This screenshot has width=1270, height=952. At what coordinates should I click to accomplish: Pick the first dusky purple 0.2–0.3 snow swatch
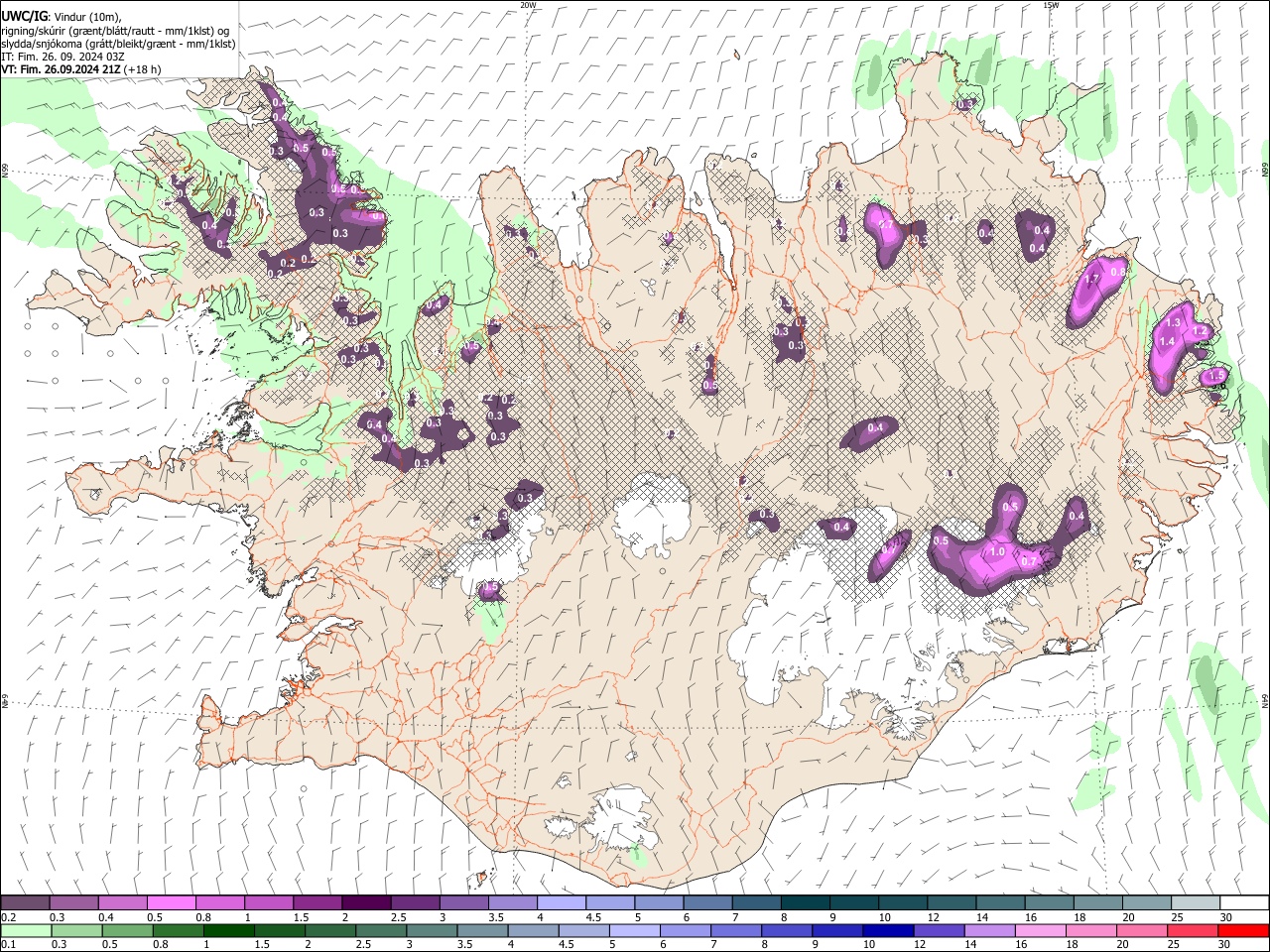(x=25, y=902)
